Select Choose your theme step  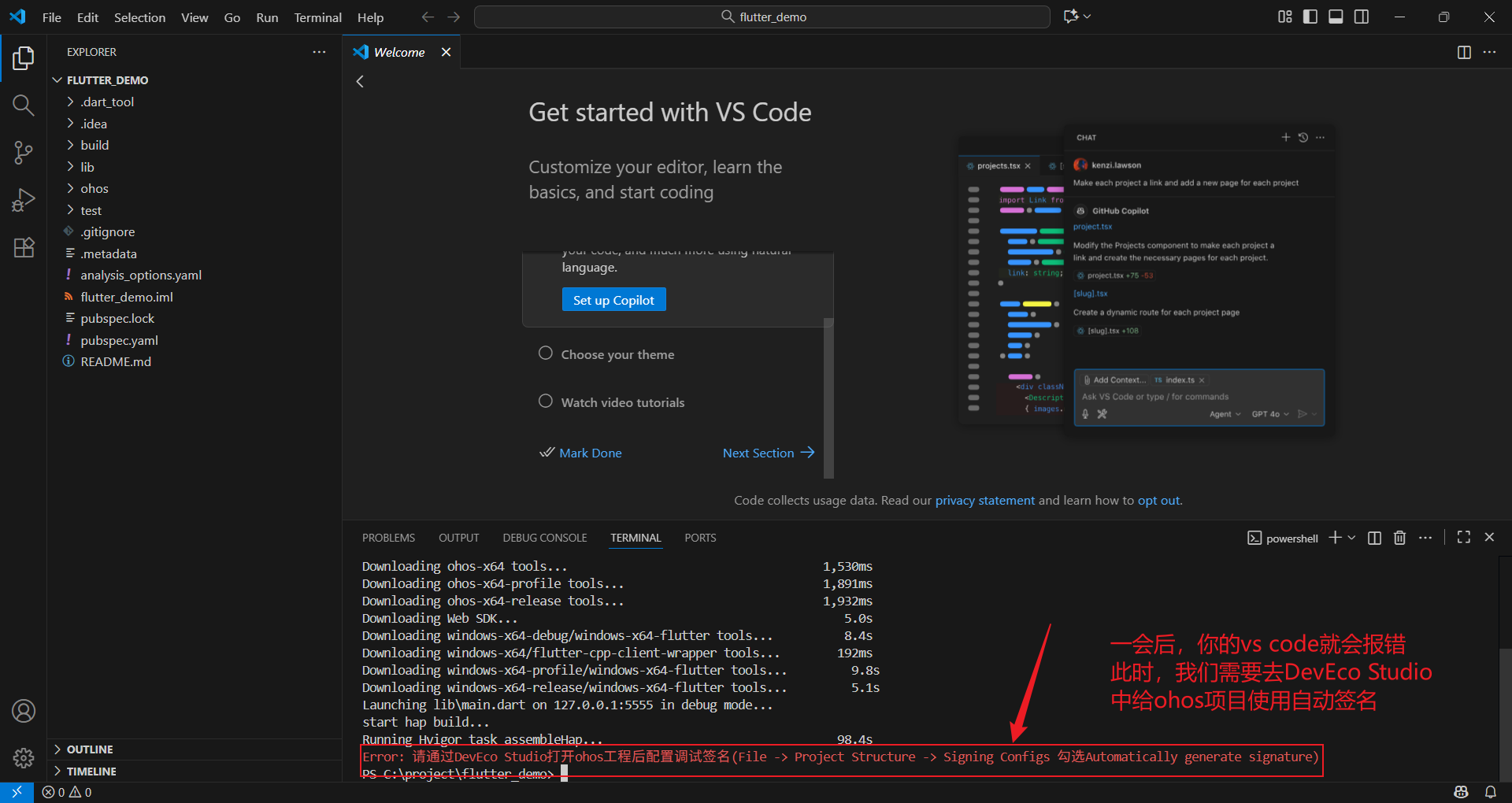pos(617,354)
